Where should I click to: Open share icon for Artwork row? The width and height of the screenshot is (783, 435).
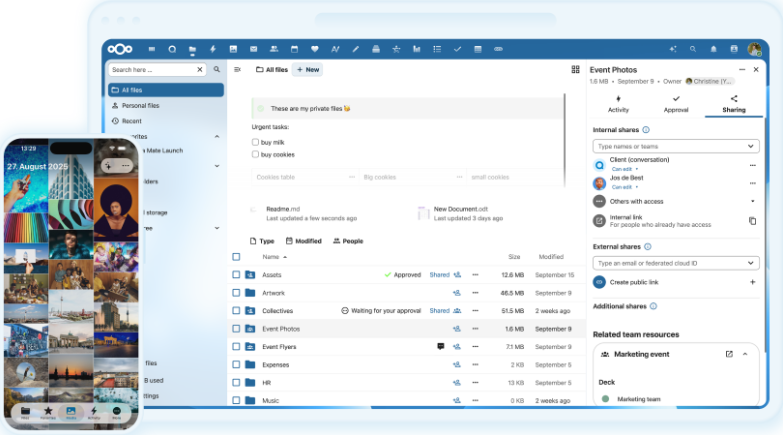[x=456, y=293]
